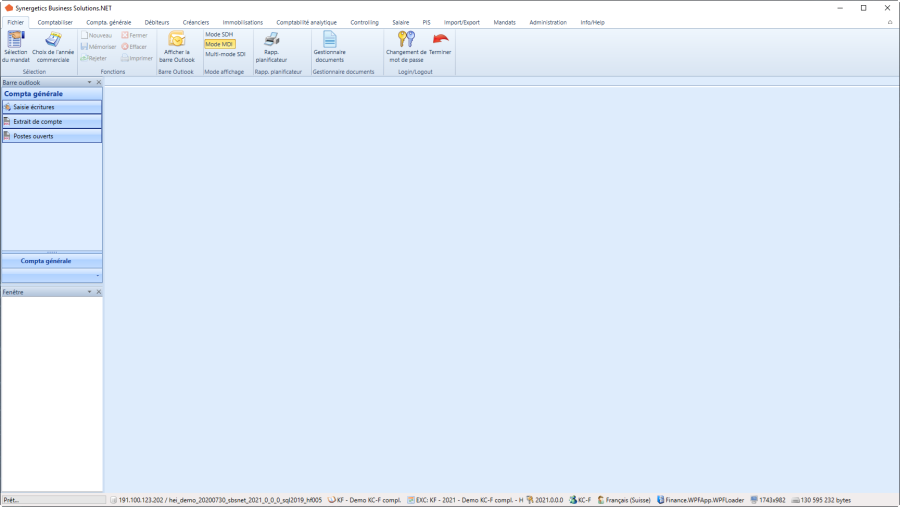Click the Rejeter function
Viewport: 900px width, 507px height.
[x=94, y=58]
